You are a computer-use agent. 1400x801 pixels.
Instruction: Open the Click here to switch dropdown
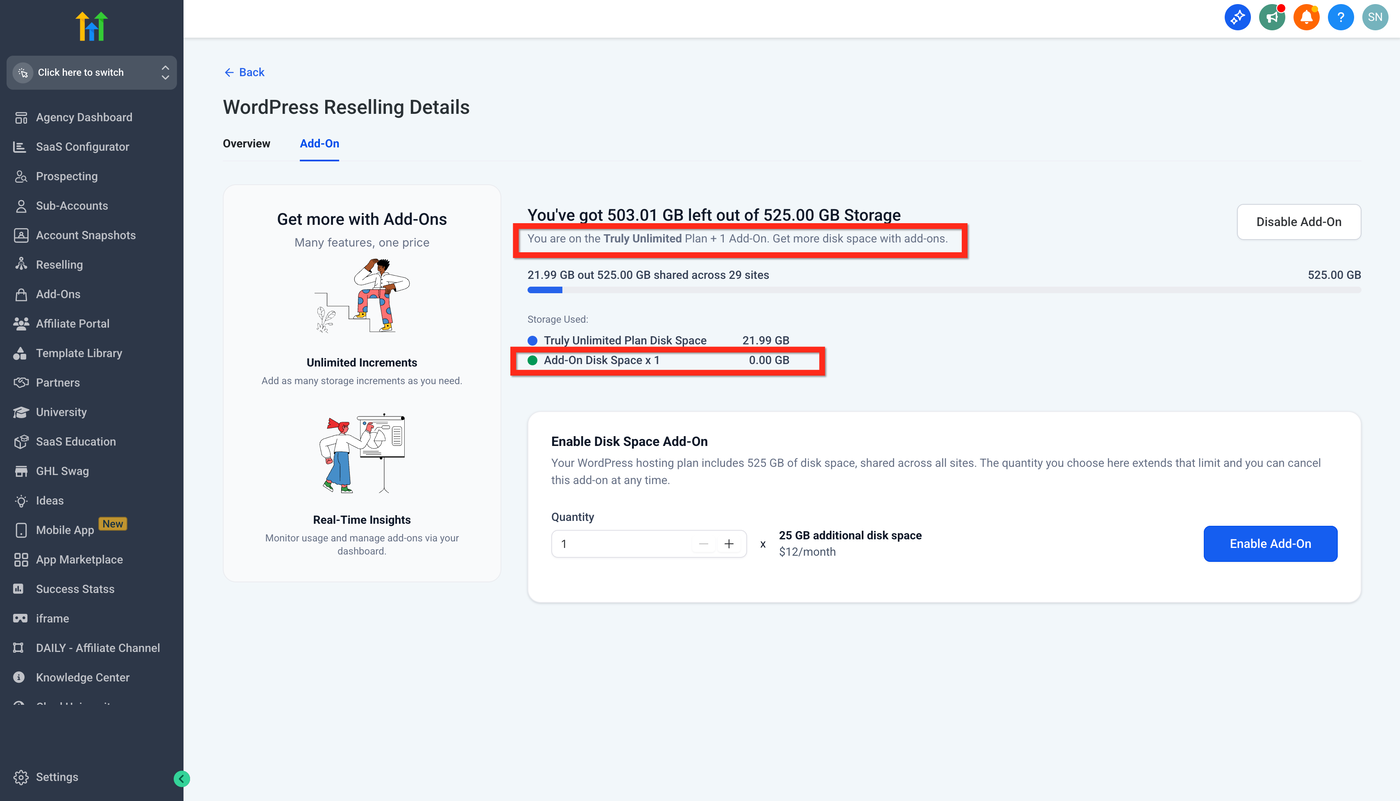(x=92, y=73)
